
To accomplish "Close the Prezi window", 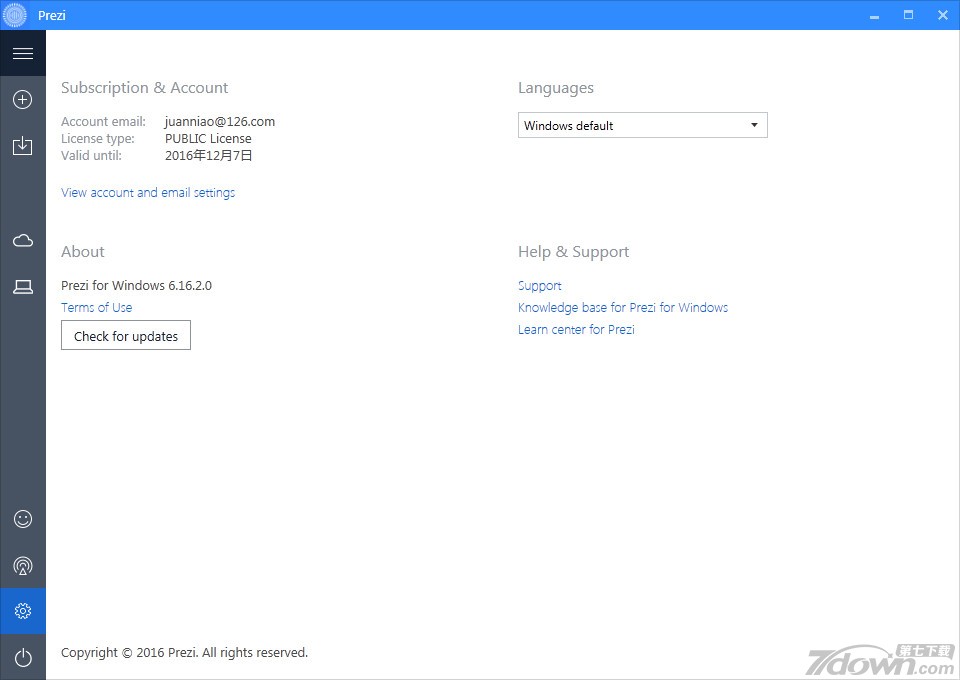I will (943, 15).
